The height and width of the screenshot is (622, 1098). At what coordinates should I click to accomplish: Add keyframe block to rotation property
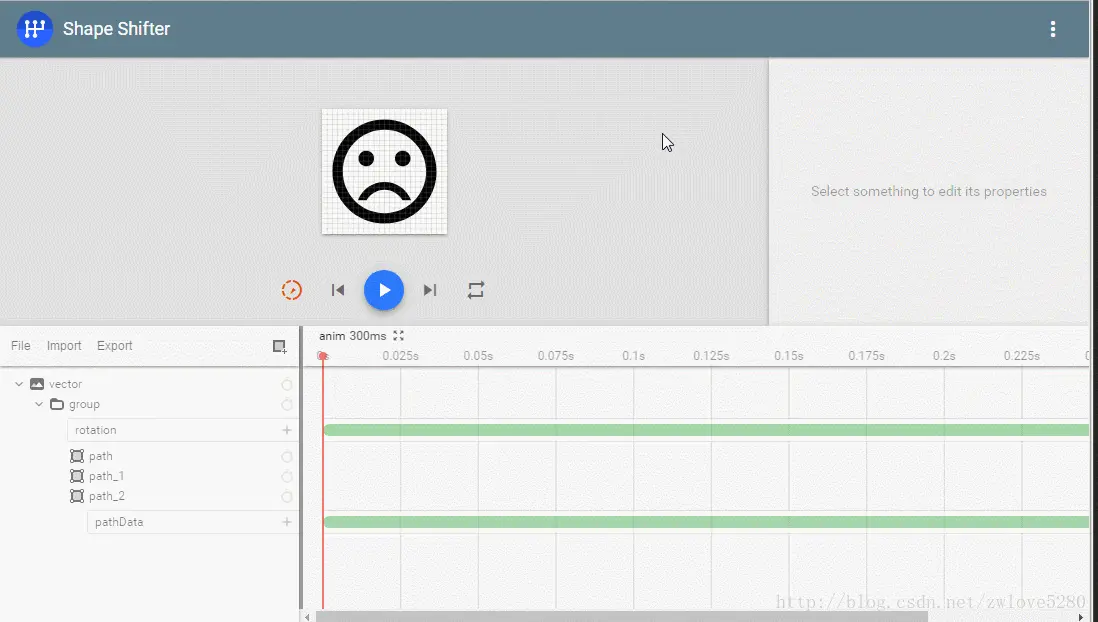tap(286, 430)
